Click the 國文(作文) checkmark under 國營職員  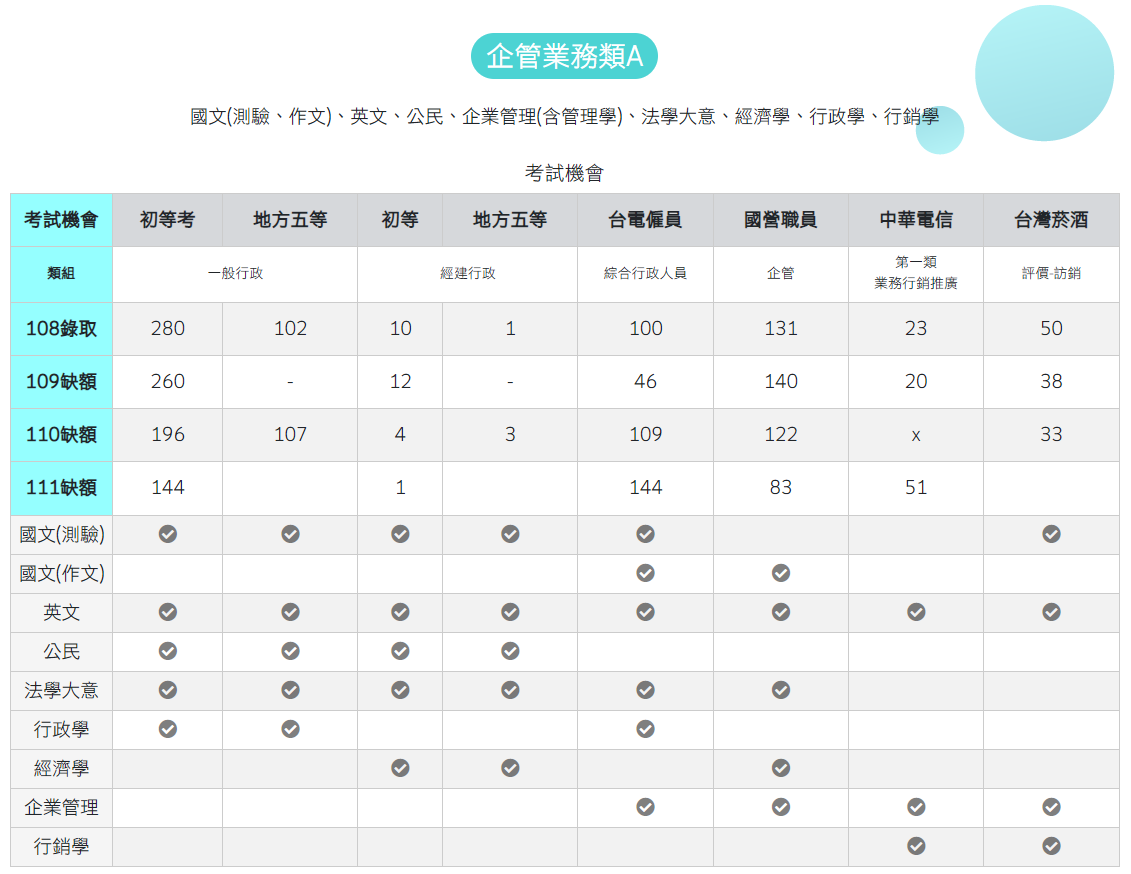(781, 573)
